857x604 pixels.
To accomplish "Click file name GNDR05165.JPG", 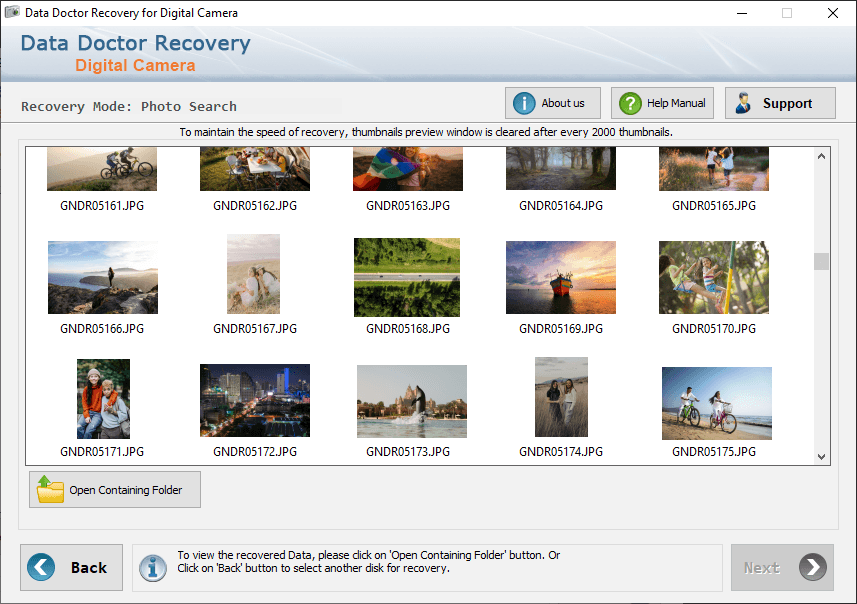I will point(714,206).
